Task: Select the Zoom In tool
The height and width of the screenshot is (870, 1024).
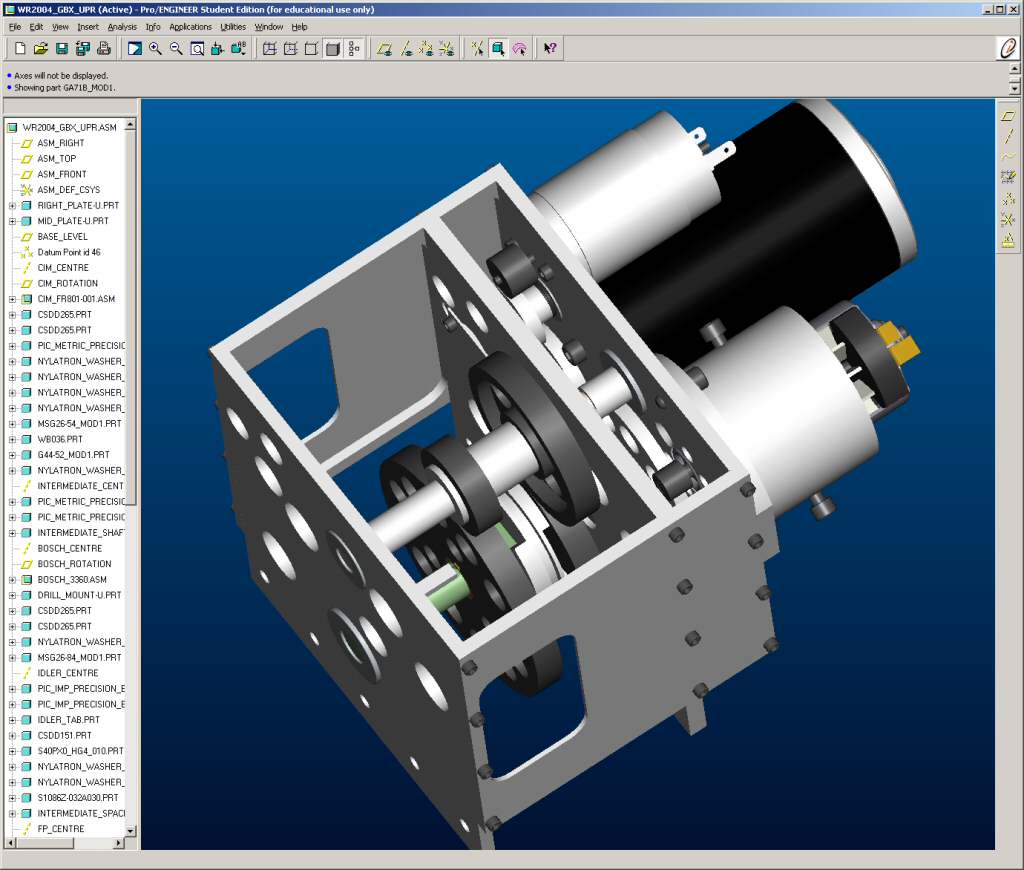Action: pyautogui.click(x=154, y=47)
